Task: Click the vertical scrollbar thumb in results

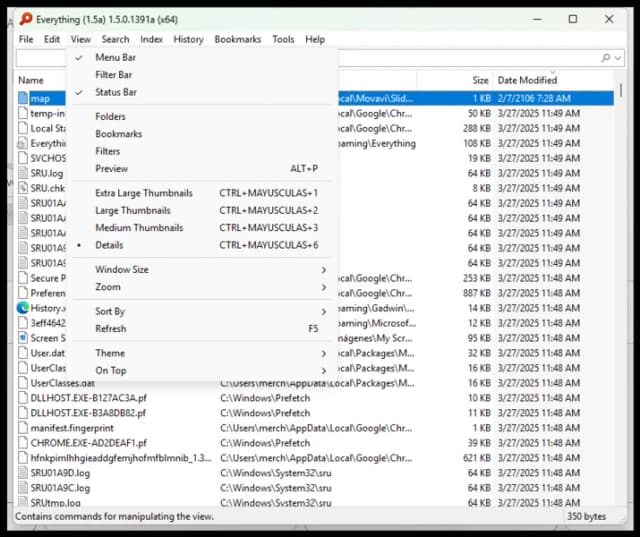Action: [621, 90]
